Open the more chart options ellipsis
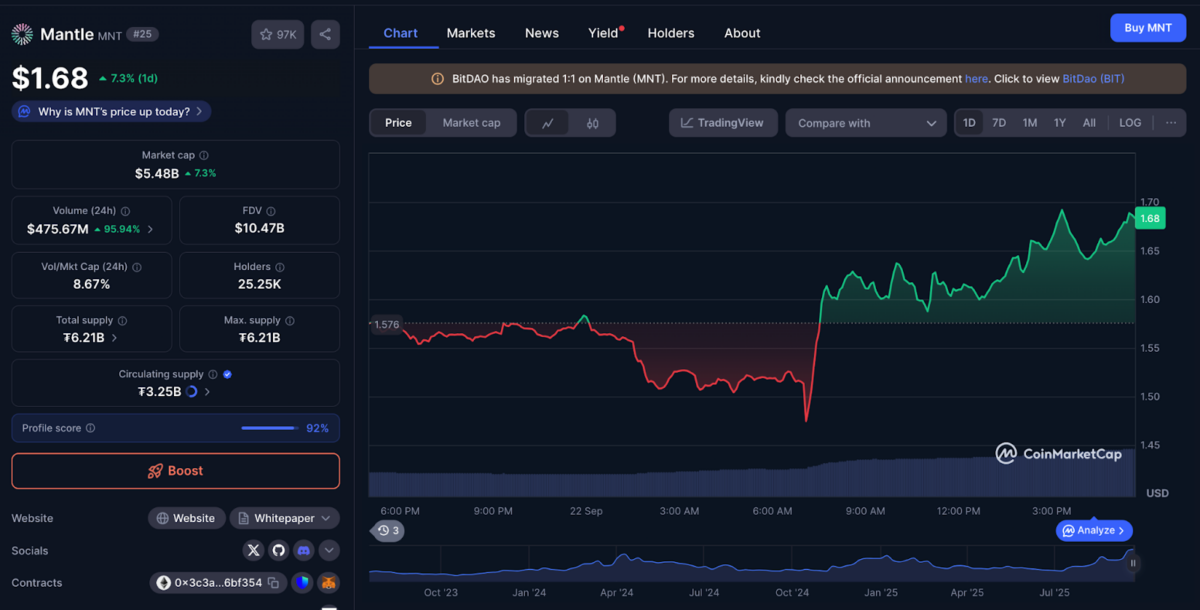Viewport: 1200px width, 610px height. (1171, 123)
